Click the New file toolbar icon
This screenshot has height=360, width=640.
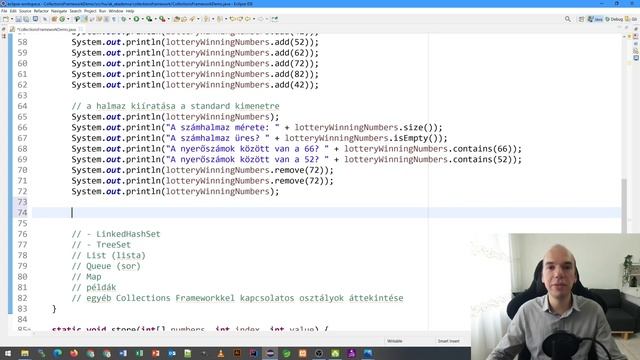tap(6, 19)
